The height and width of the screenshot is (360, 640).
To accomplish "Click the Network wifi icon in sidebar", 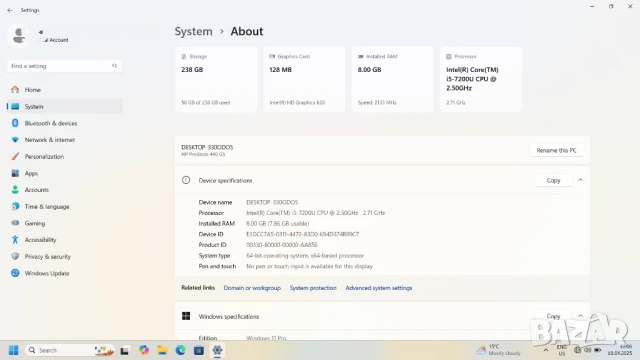I will [x=15, y=140].
